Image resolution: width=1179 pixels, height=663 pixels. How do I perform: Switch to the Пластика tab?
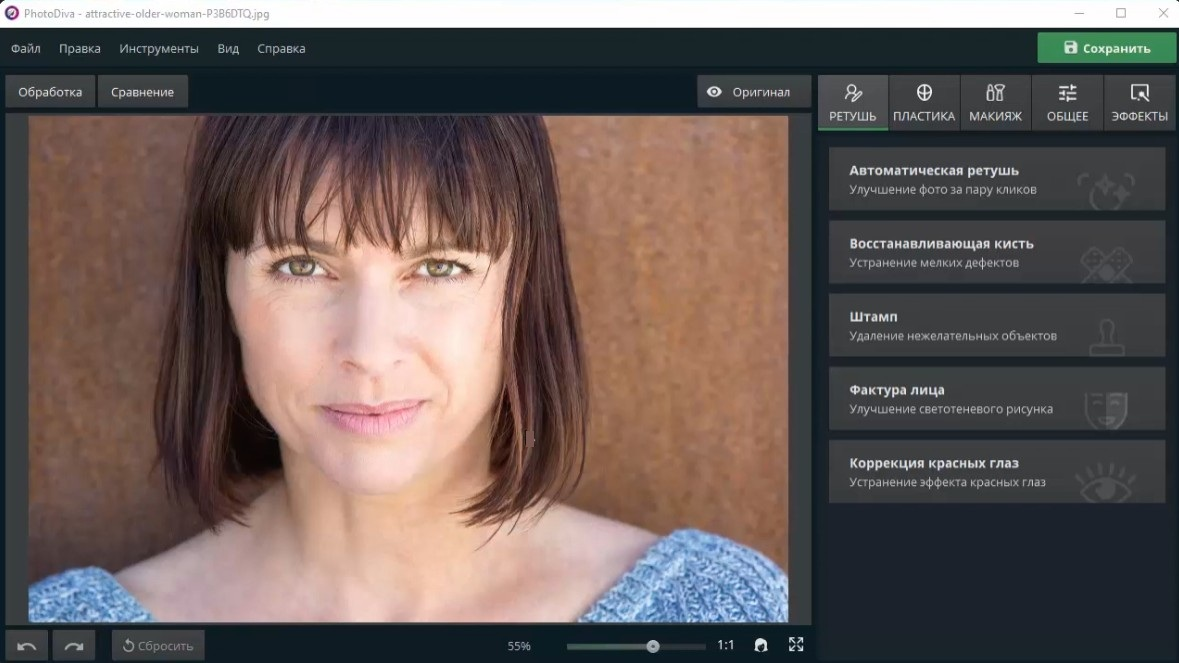(924, 103)
